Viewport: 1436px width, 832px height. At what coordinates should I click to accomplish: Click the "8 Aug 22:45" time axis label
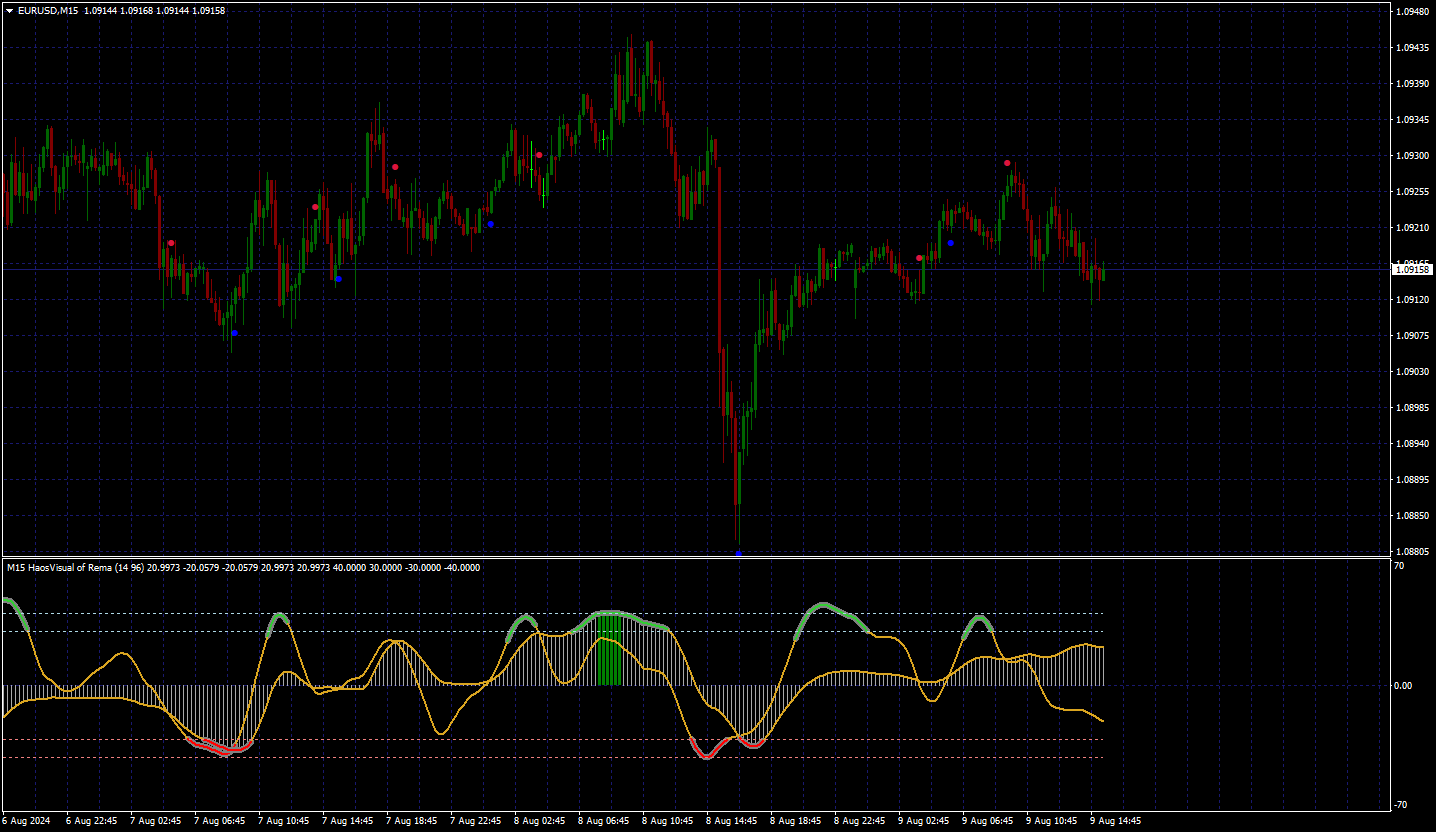pos(860,821)
